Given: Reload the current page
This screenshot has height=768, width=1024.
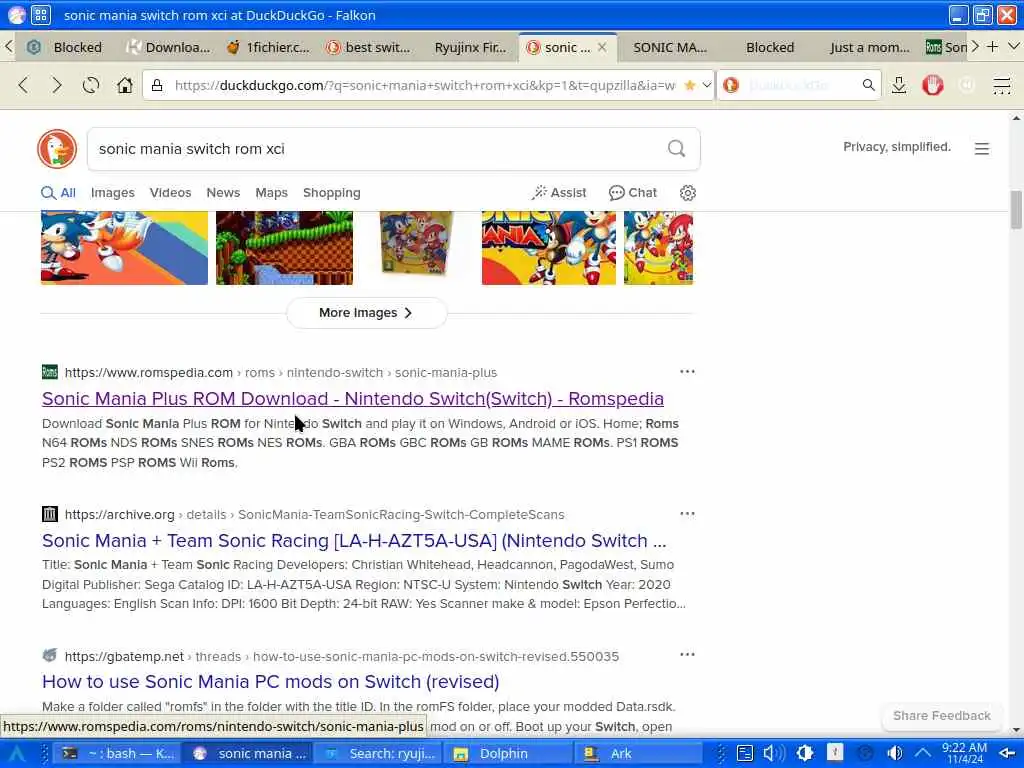Looking at the screenshot, I should (91, 85).
